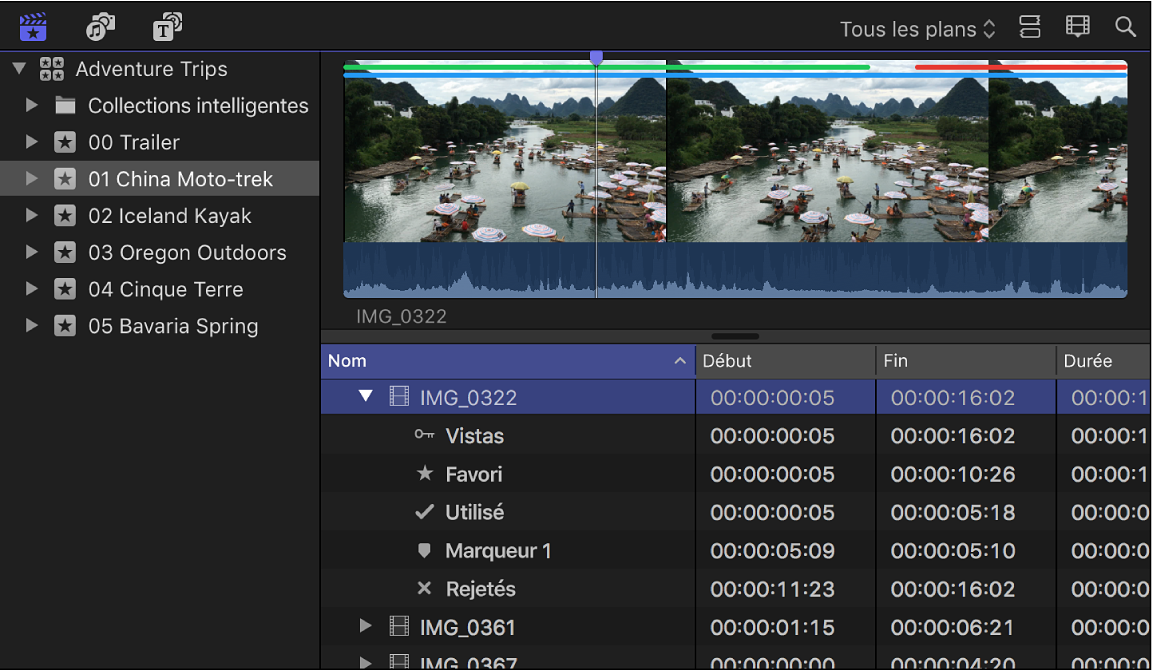1154x670 pixels.
Task: Open the Titles and Generators sidebar
Action: pyautogui.click(x=167, y=27)
